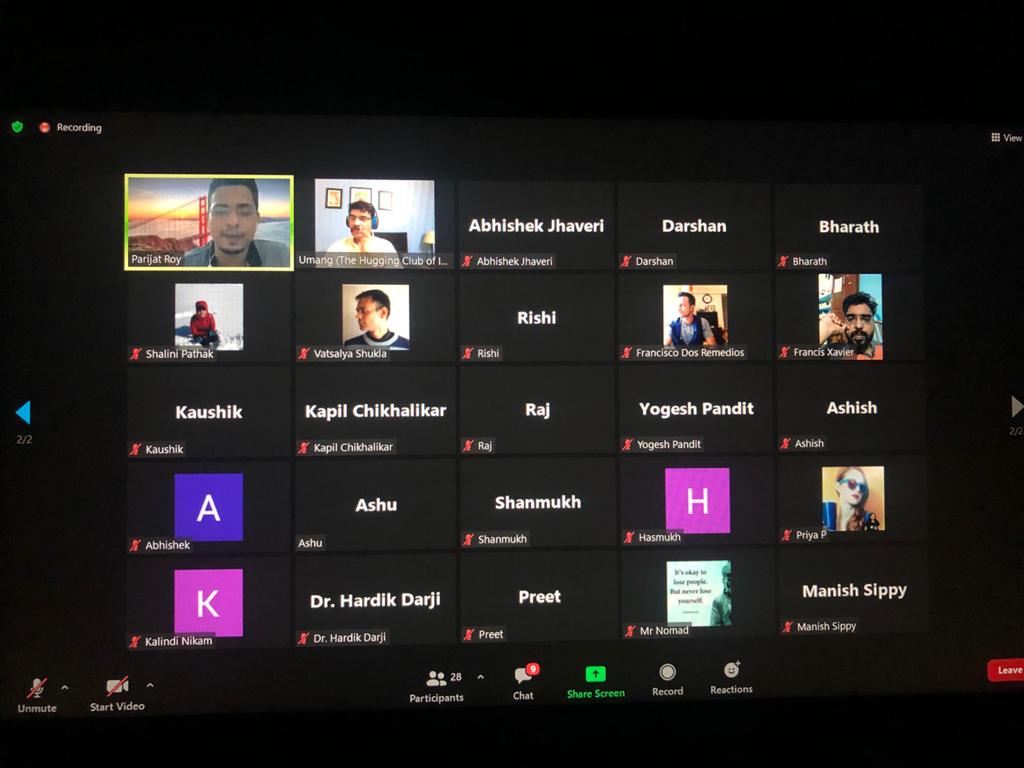1024x768 pixels.
Task: Click muted mic icon beside Rishi label
Action: (468, 353)
